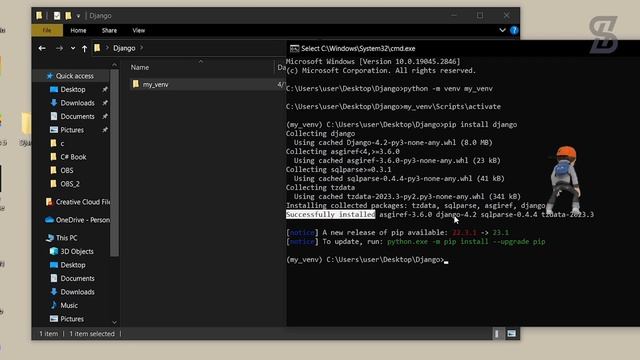Go up one folder level

(84, 49)
